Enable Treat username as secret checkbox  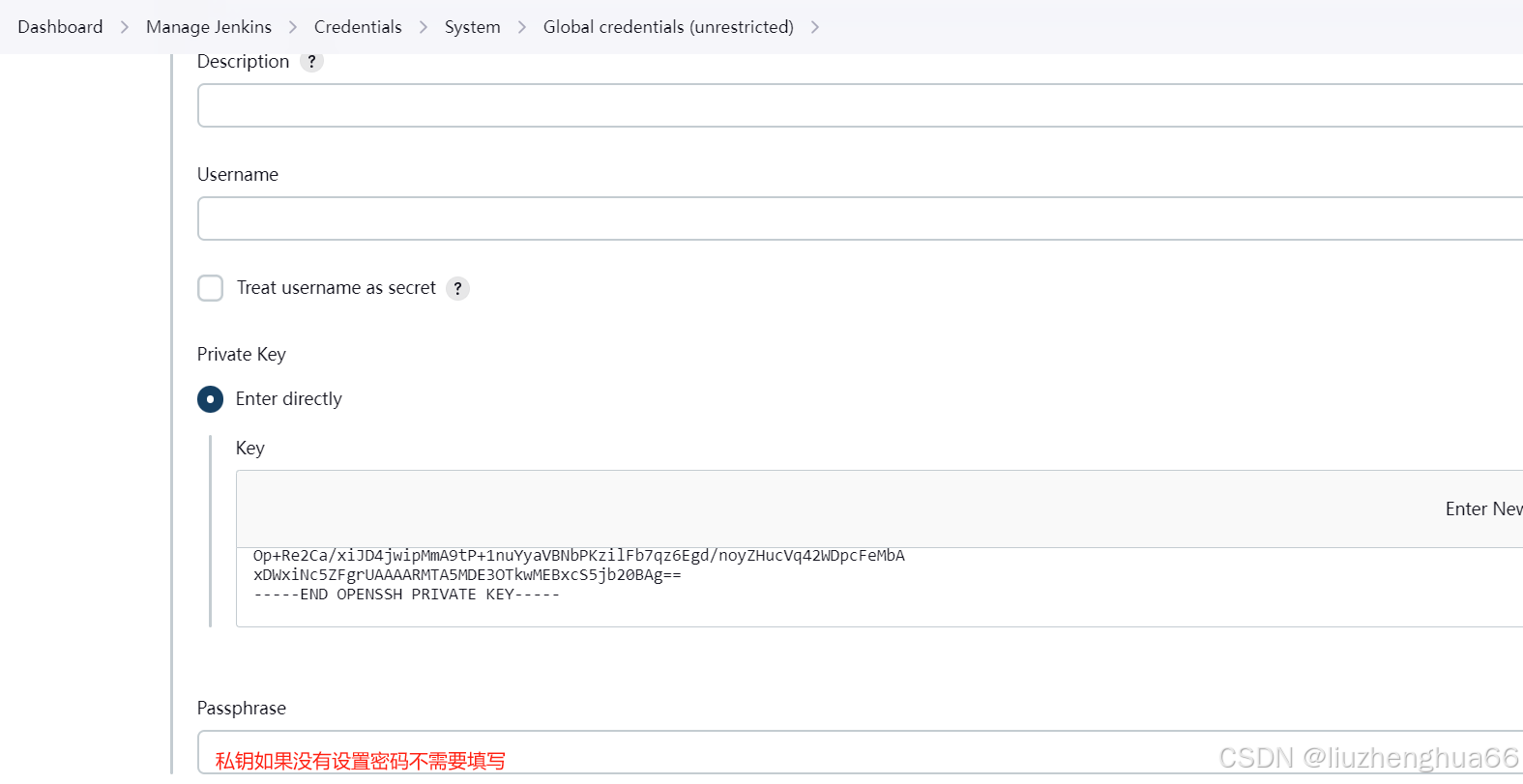pyautogui.click(x=210, y=288)
